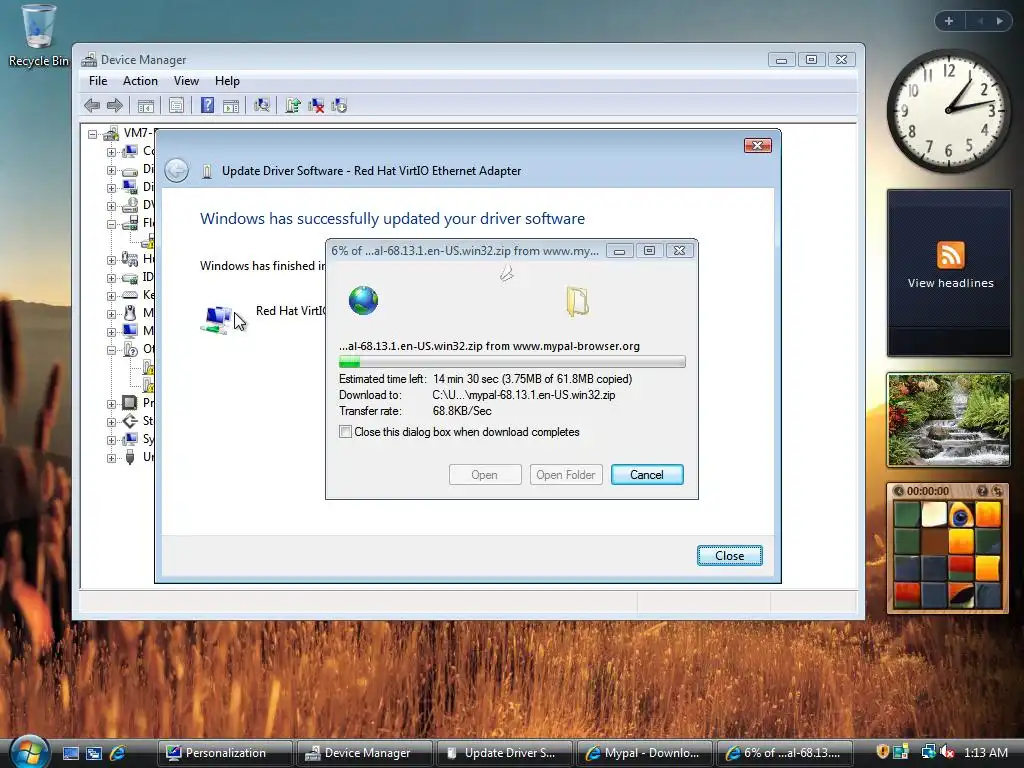Image resolution: width=1024 pixels, height=768 pixels.
Task: Click Scan for hardware changes toolbar icon
Action: (262, 105)
